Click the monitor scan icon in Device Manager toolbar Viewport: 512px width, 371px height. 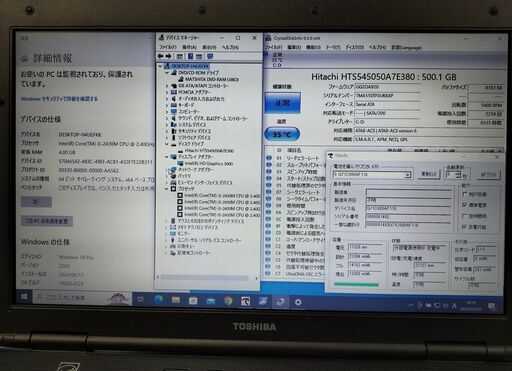click(x=210, y=56)
